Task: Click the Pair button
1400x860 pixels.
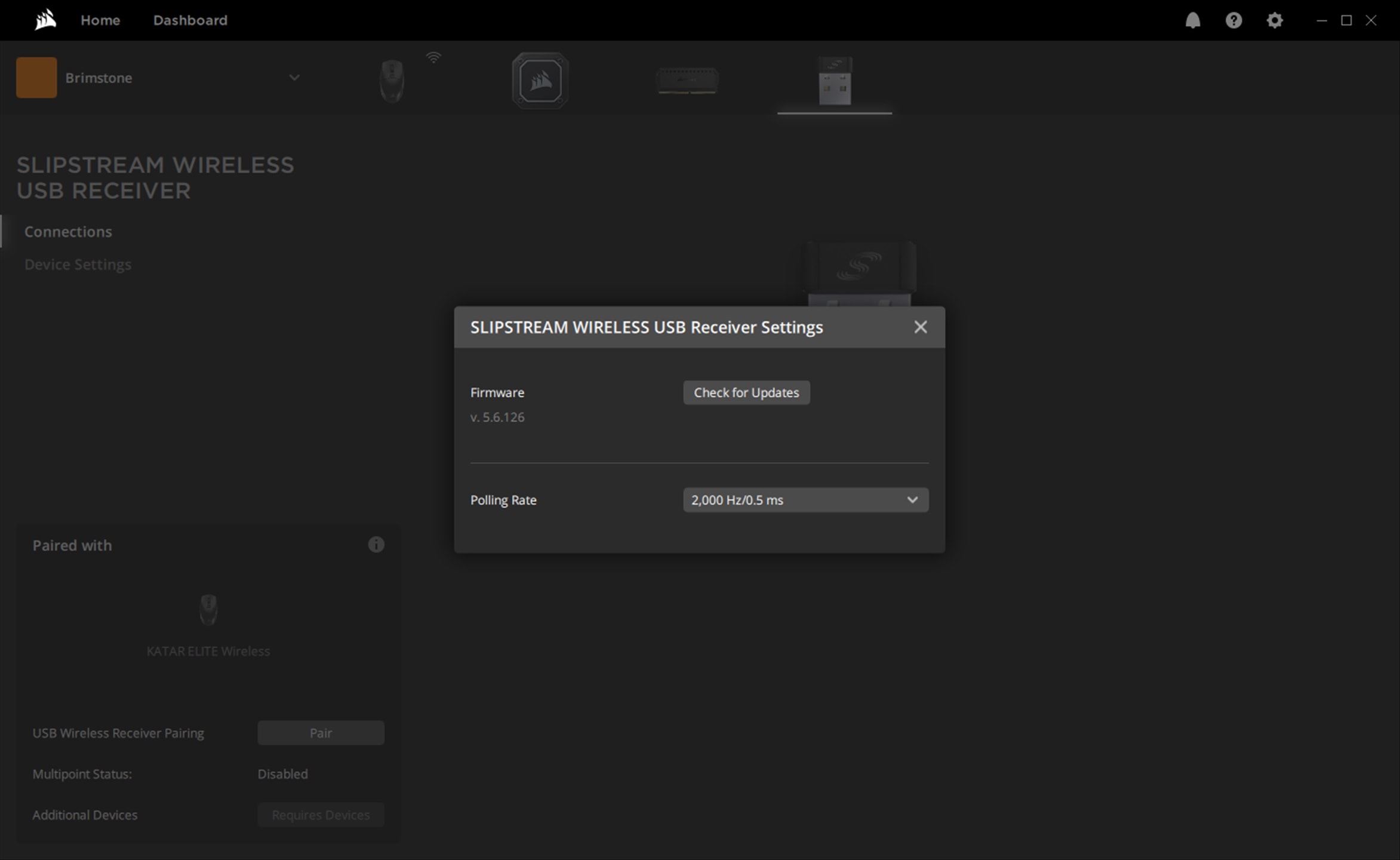Action: click(321, 733)
